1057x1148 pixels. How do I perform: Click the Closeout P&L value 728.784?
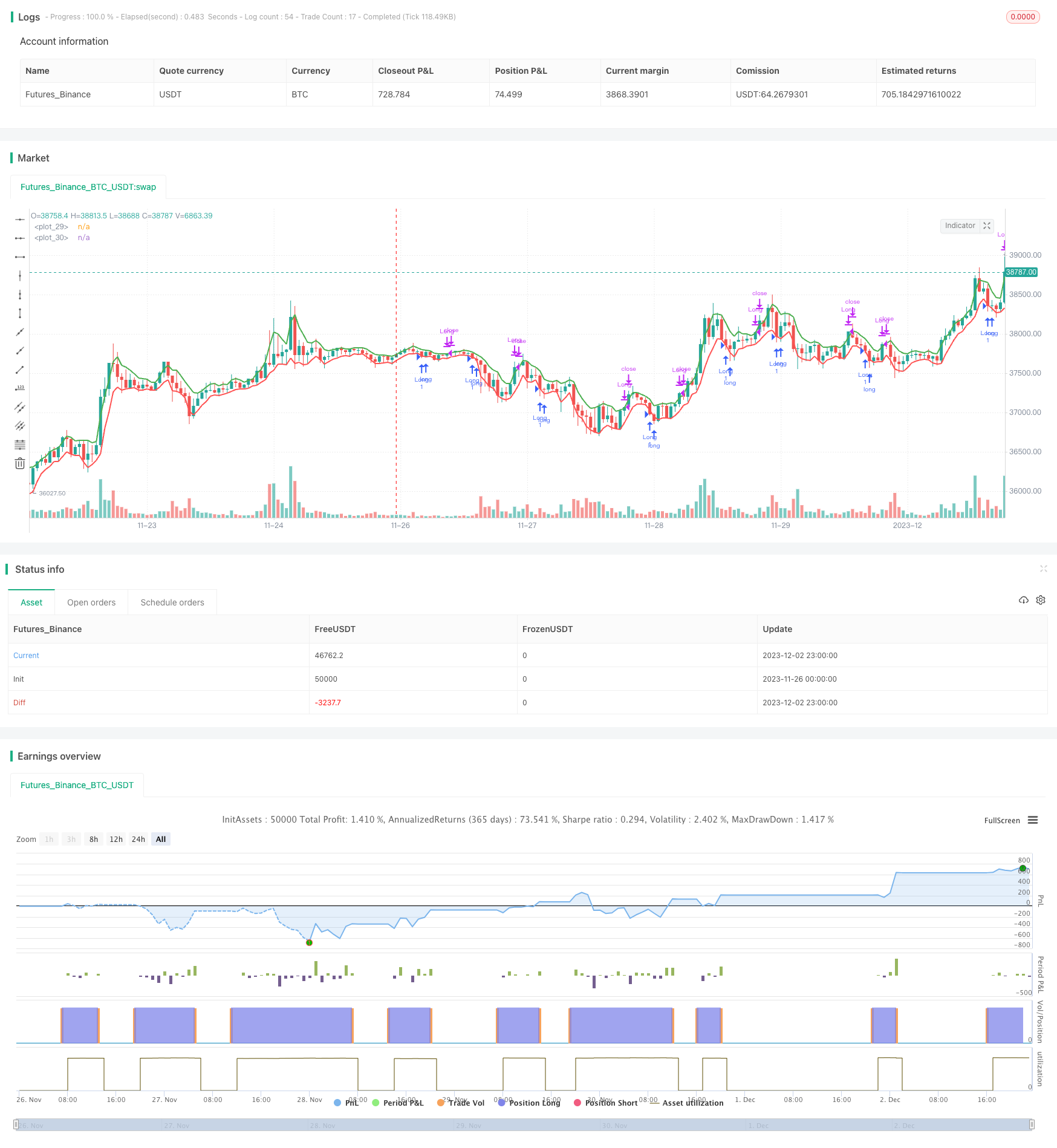point(394,94)
